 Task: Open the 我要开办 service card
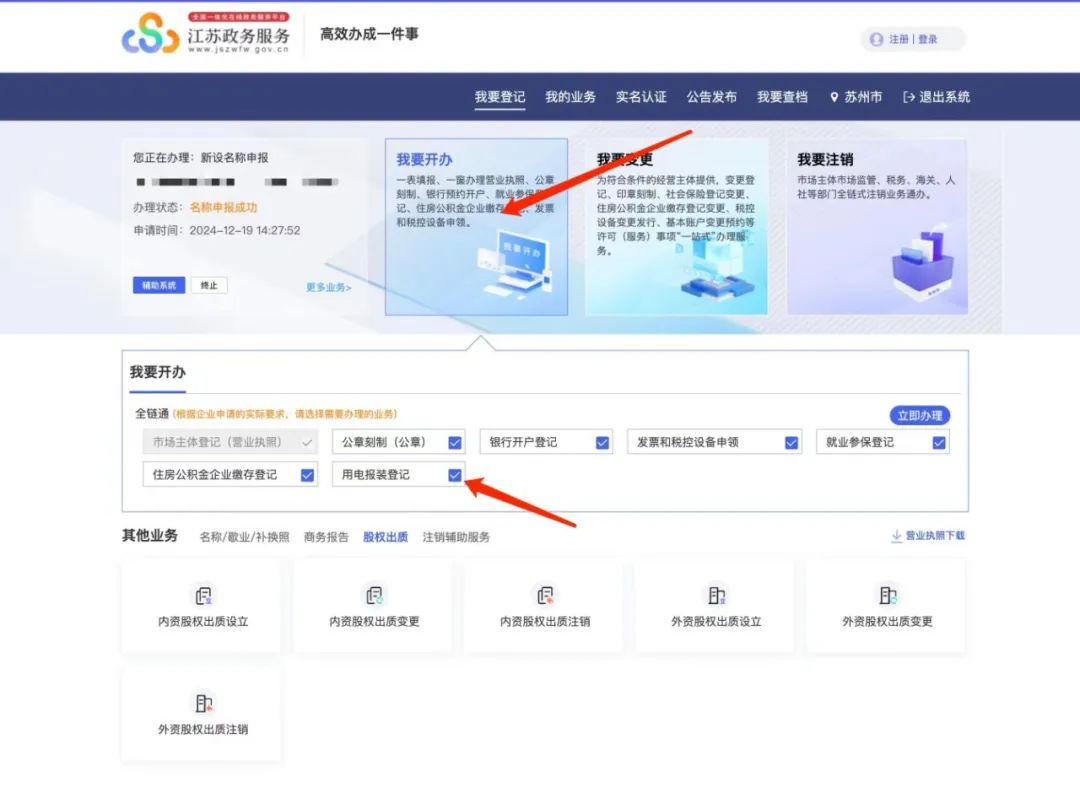(x=476, y=225)
